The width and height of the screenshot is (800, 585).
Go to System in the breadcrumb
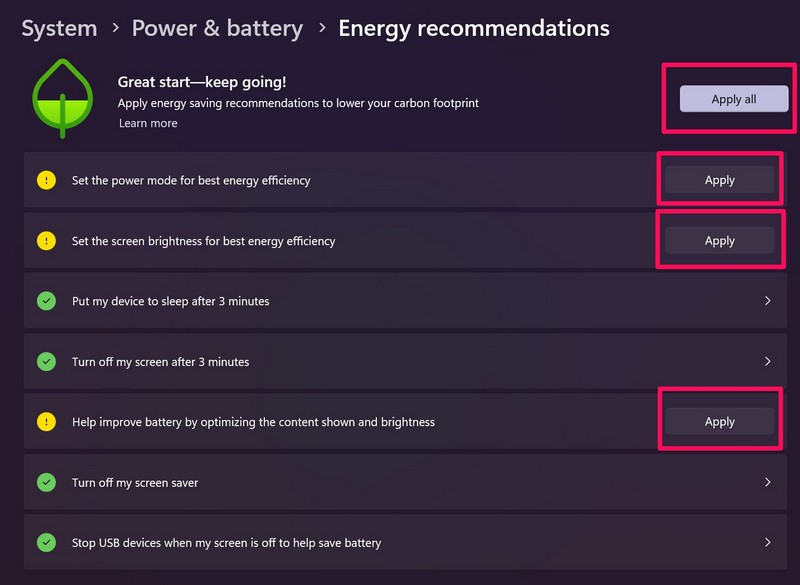[59, 28]
